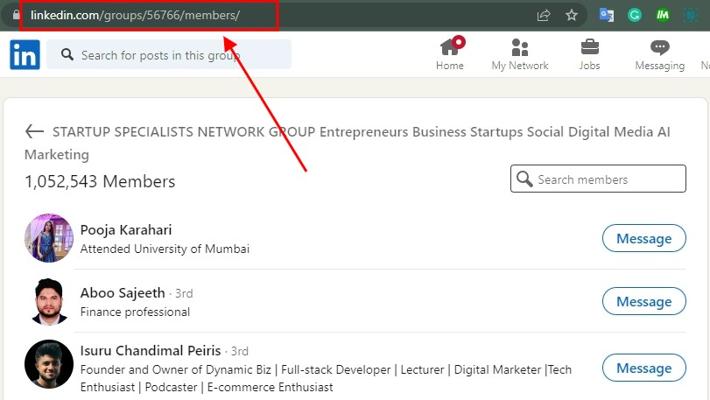Click the green IM extension icon

[662, 15]
